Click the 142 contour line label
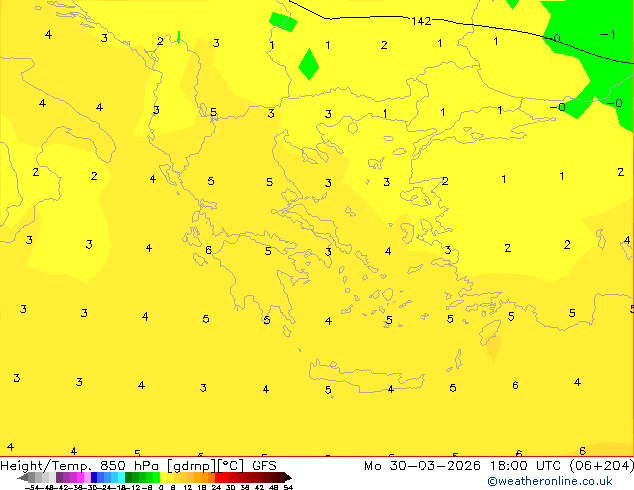Screen dimensions: 634x490 tap(421, 21)
